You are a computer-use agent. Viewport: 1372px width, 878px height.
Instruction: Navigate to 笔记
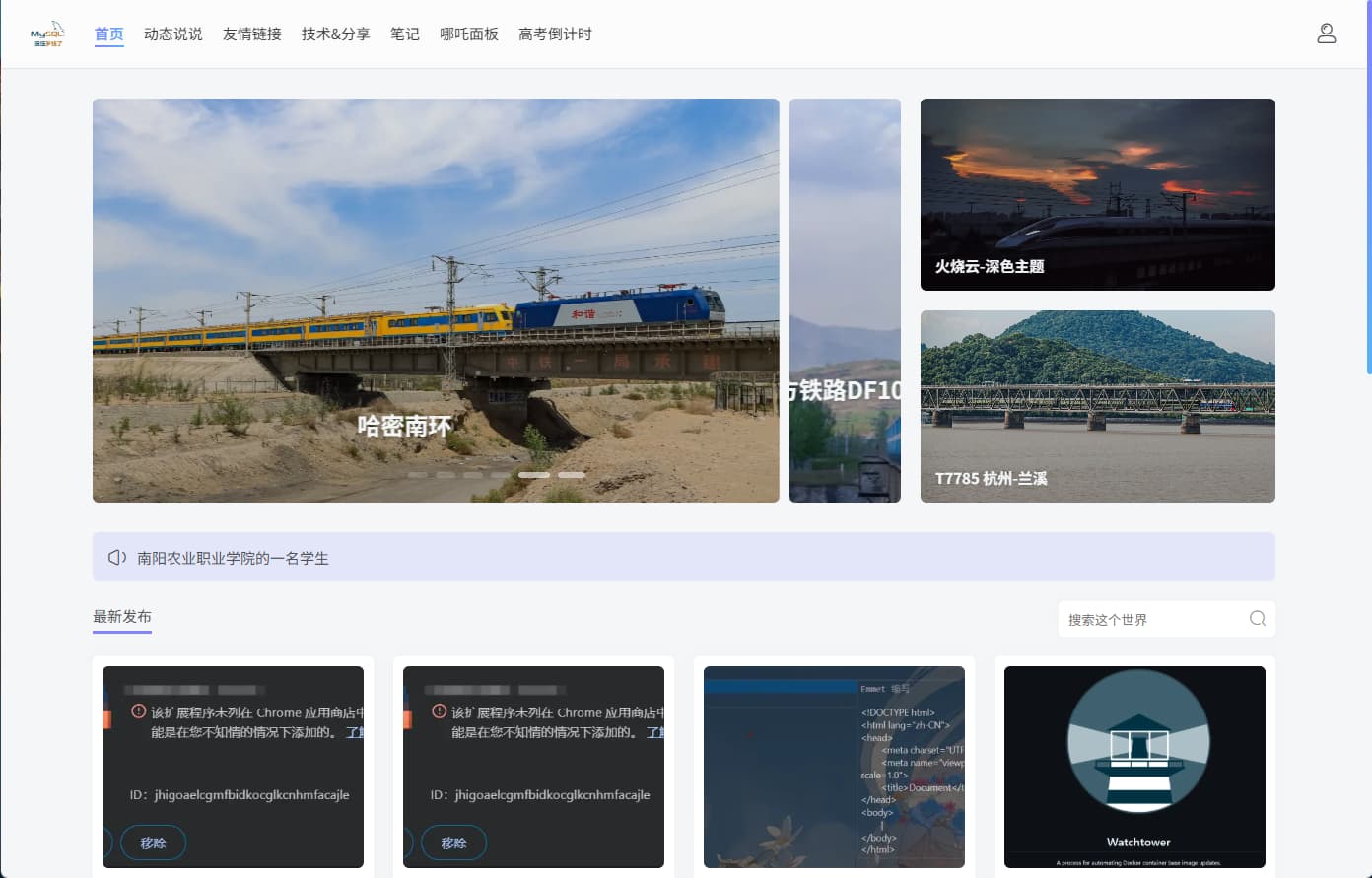pyautogui.click(x=404, y=34)
